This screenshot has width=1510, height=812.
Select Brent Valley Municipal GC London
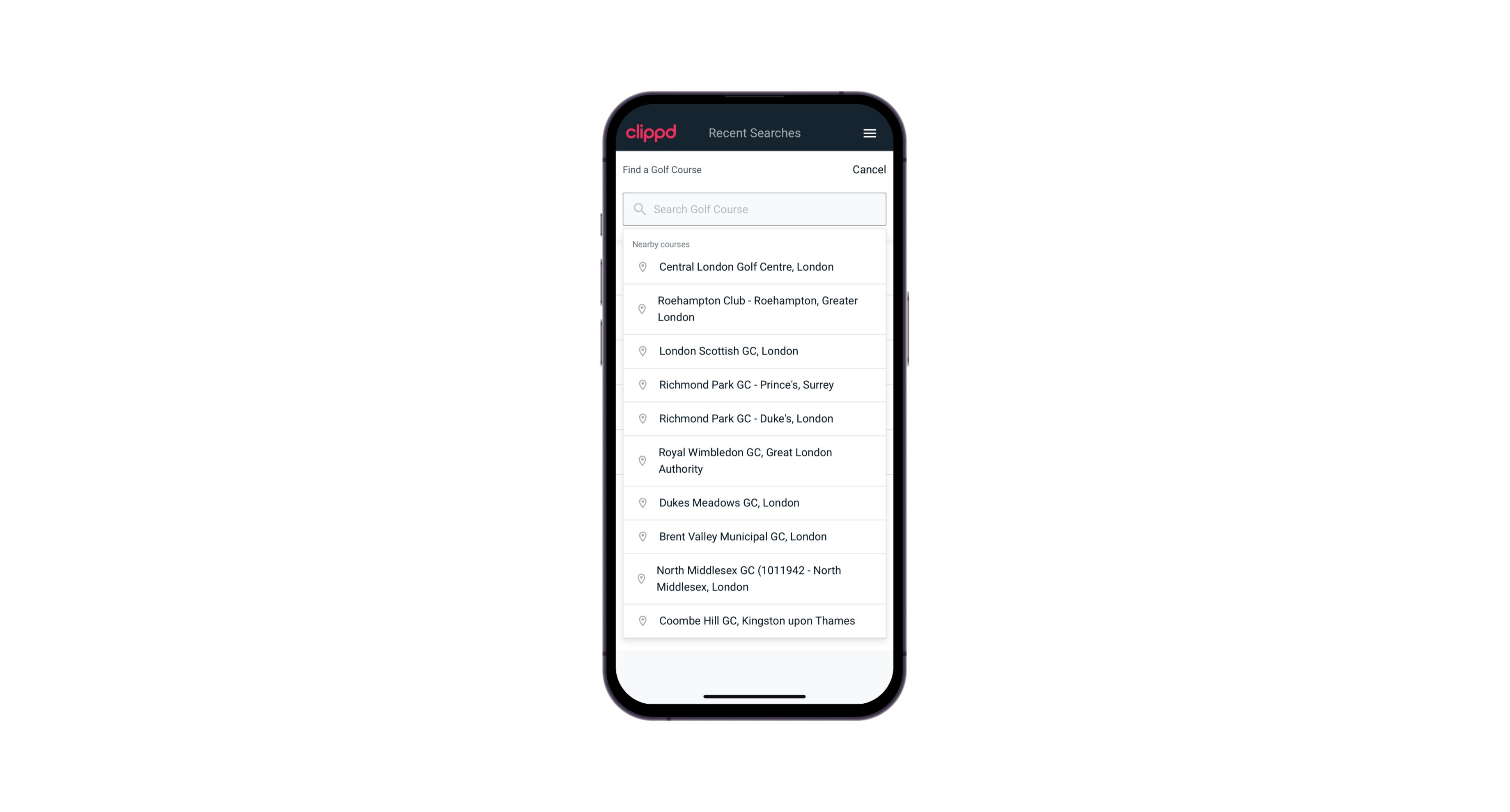(755, 536)
